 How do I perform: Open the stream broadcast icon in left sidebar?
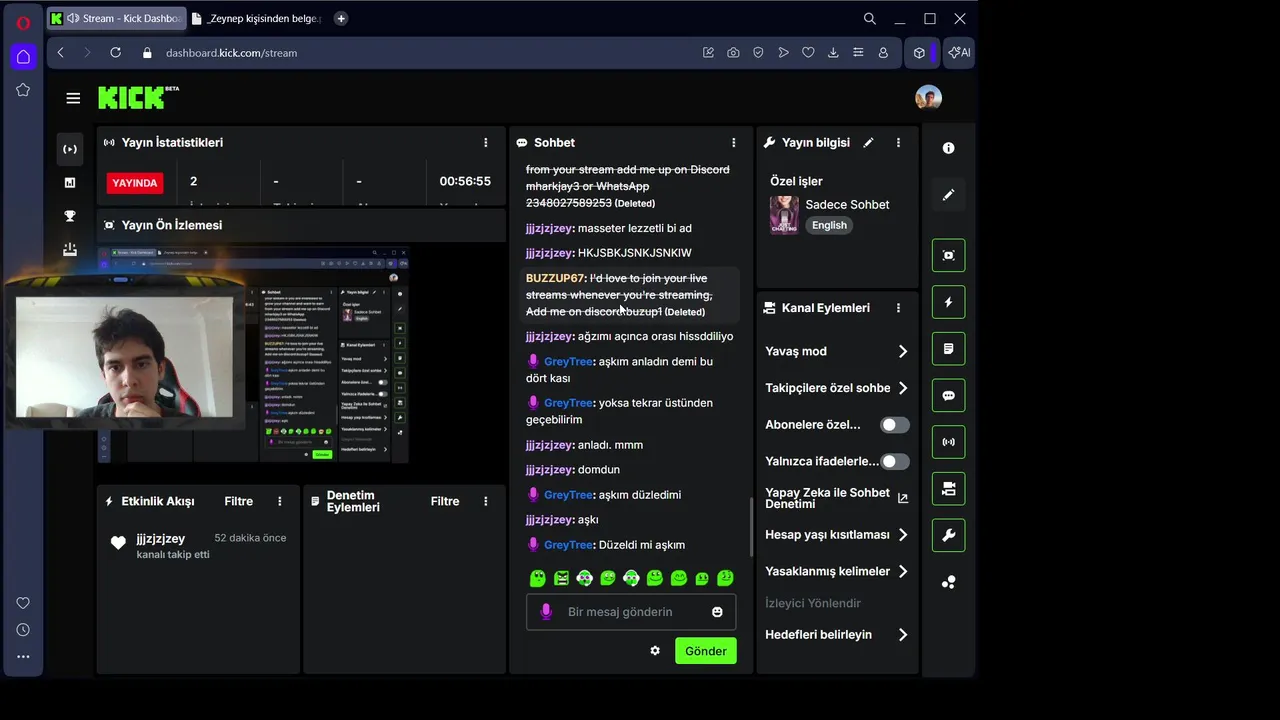click(69, 149)
